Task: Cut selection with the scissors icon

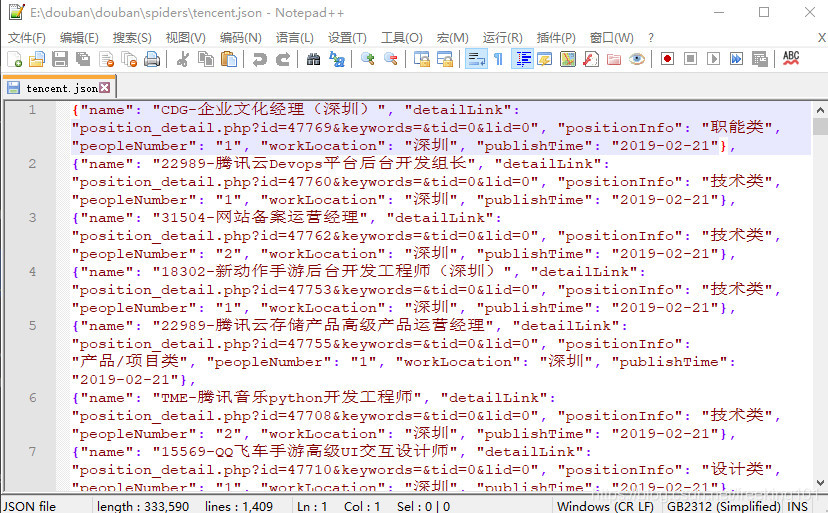Action: pyautogui.click(x=182, y=59)
